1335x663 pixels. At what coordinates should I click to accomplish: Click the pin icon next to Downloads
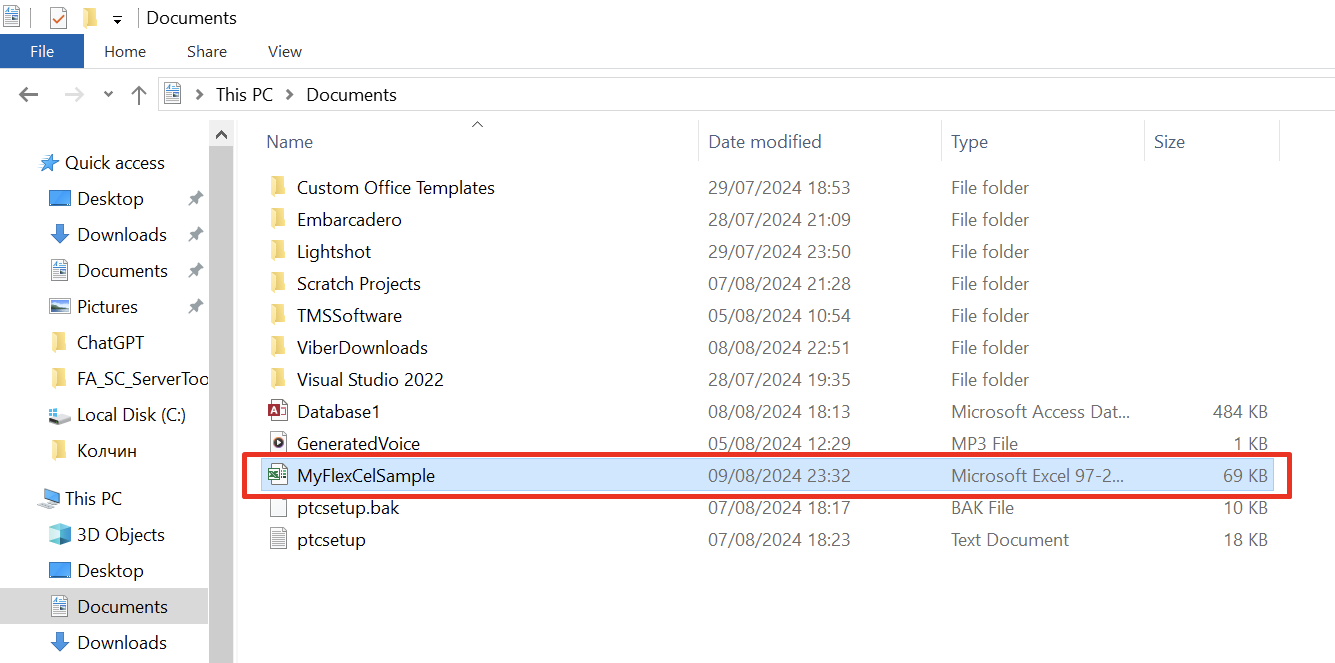197,234
